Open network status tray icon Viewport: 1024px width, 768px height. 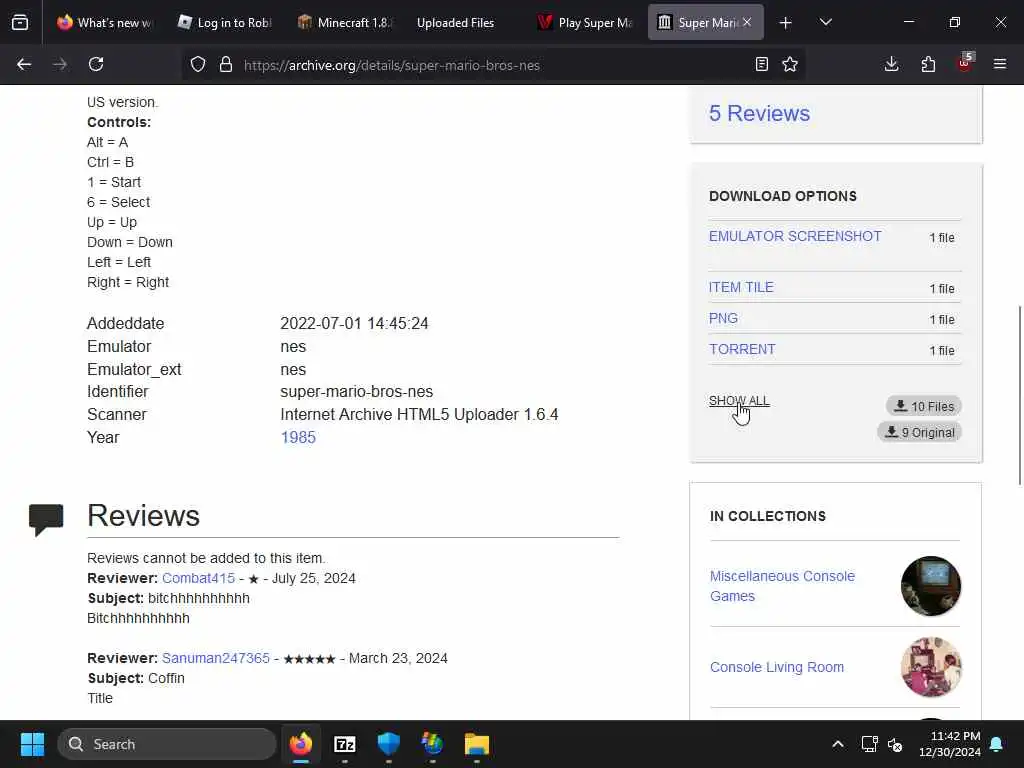coord(869,744)
